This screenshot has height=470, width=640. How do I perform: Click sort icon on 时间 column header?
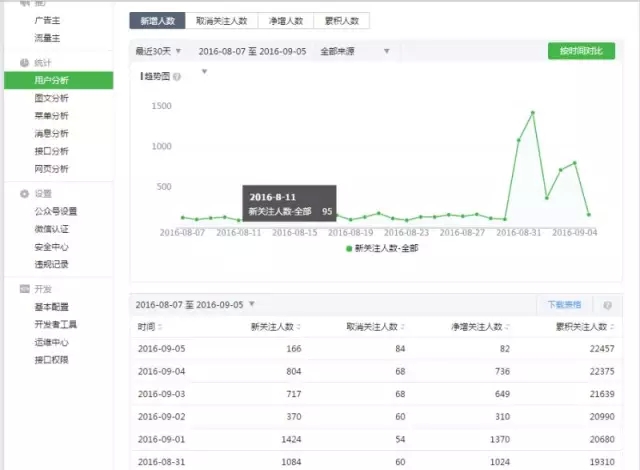pos(161,327)
